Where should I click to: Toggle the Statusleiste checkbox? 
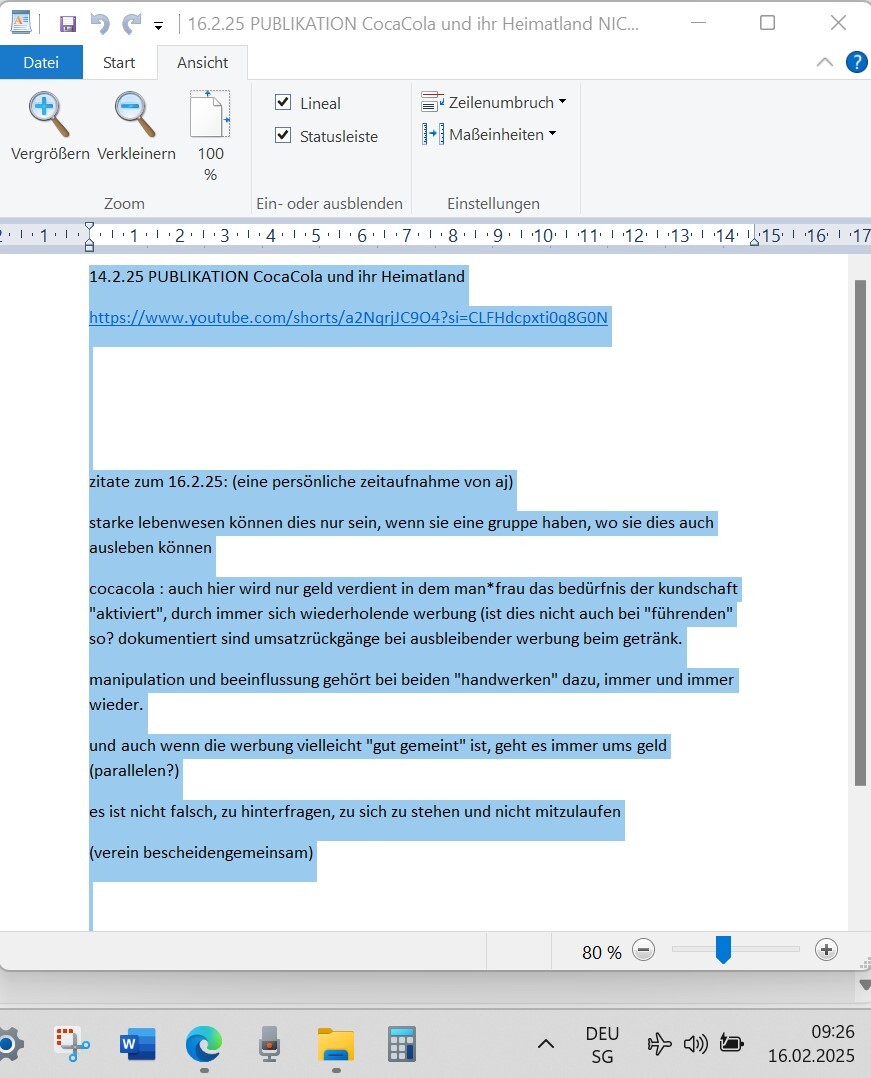(283, 135)
